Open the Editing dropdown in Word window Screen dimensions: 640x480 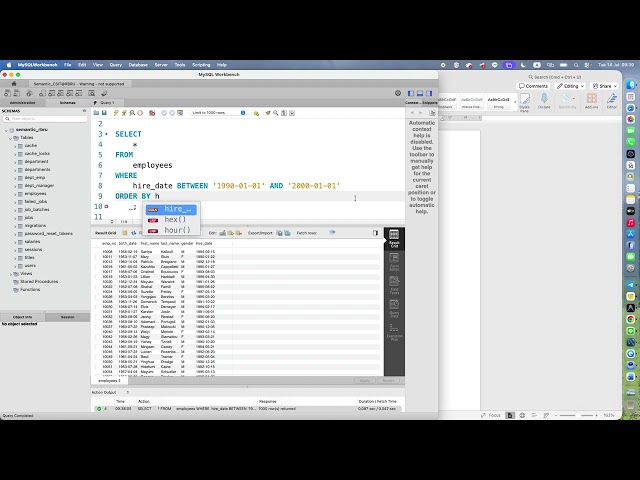571,86
